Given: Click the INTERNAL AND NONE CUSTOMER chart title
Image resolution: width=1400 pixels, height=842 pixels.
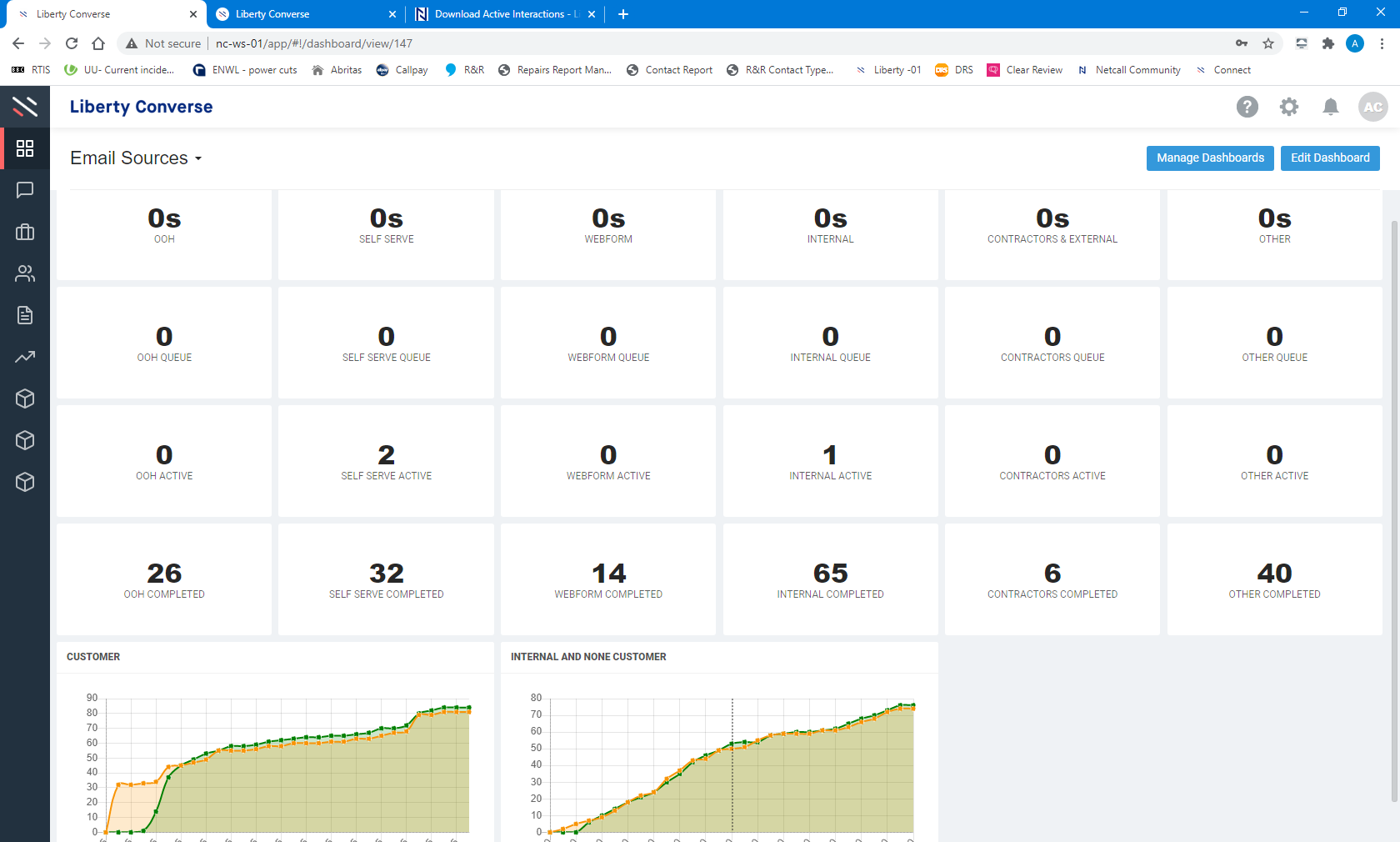Looking at the screenshot, I should point(588,657).
